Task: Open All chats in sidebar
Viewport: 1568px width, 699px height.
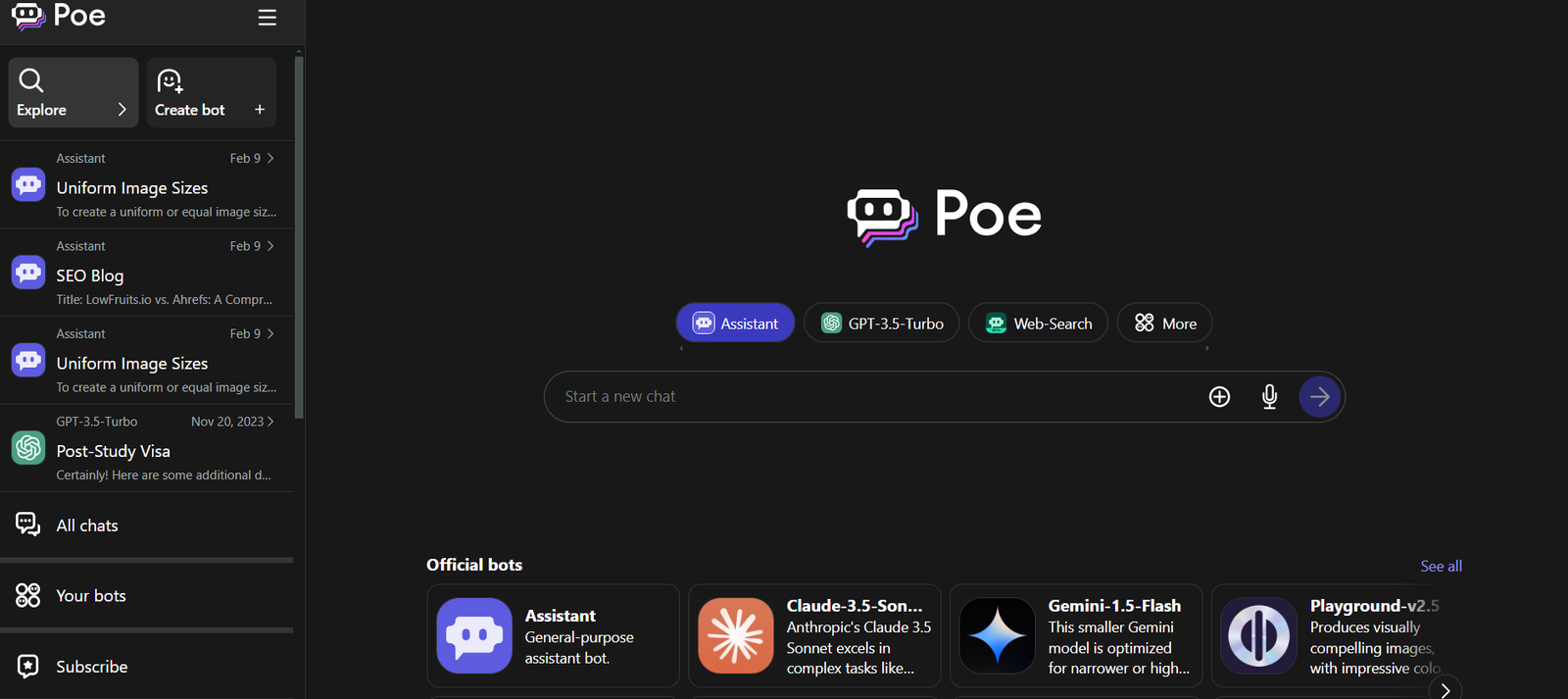Action: [x=86, y=525]
